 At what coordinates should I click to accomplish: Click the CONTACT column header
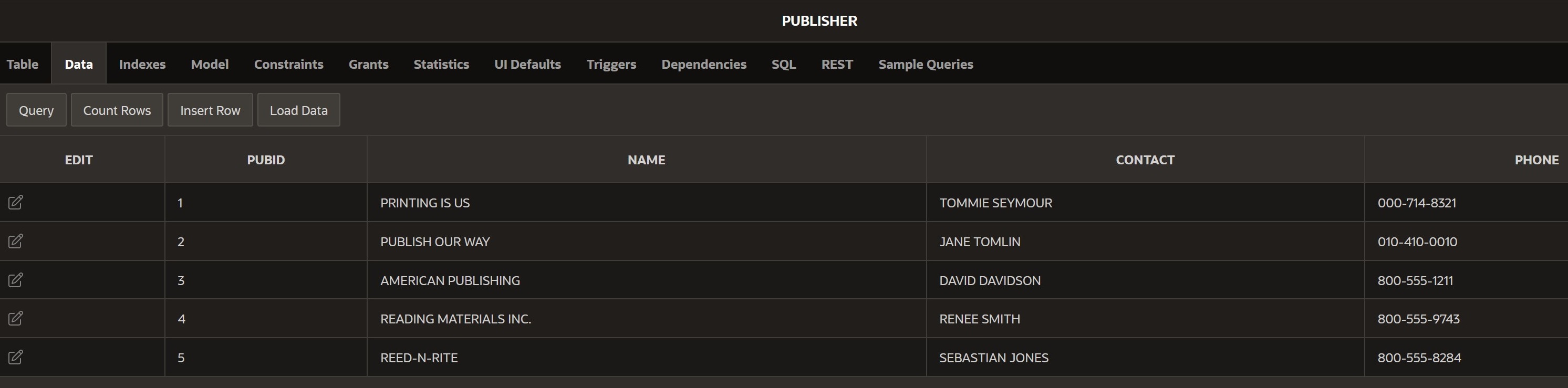point(1145,160)
